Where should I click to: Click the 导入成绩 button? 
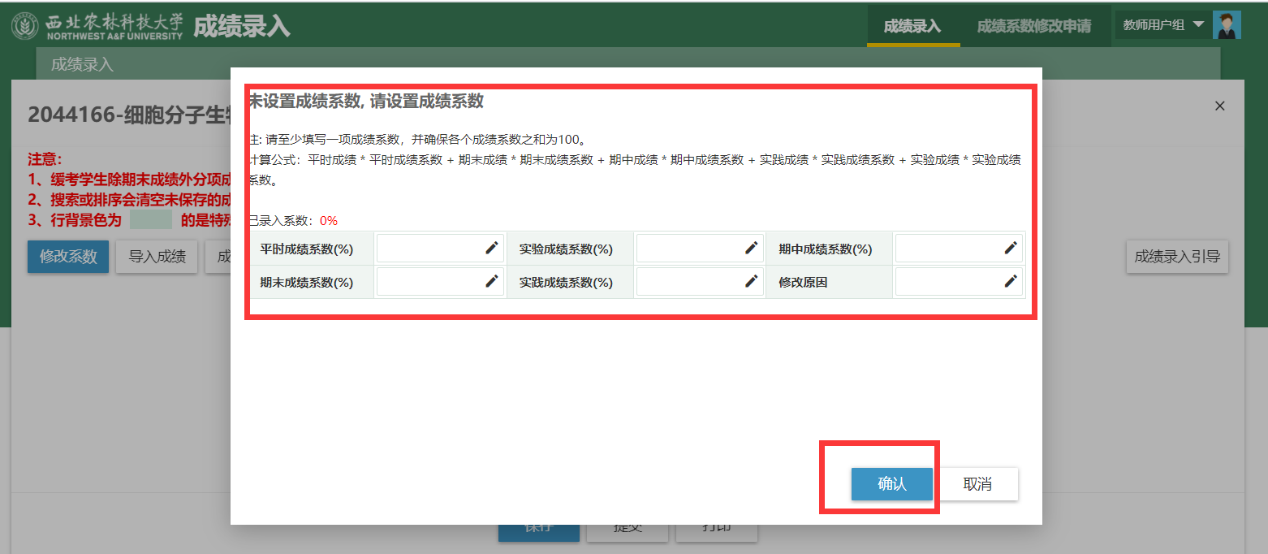157,256
